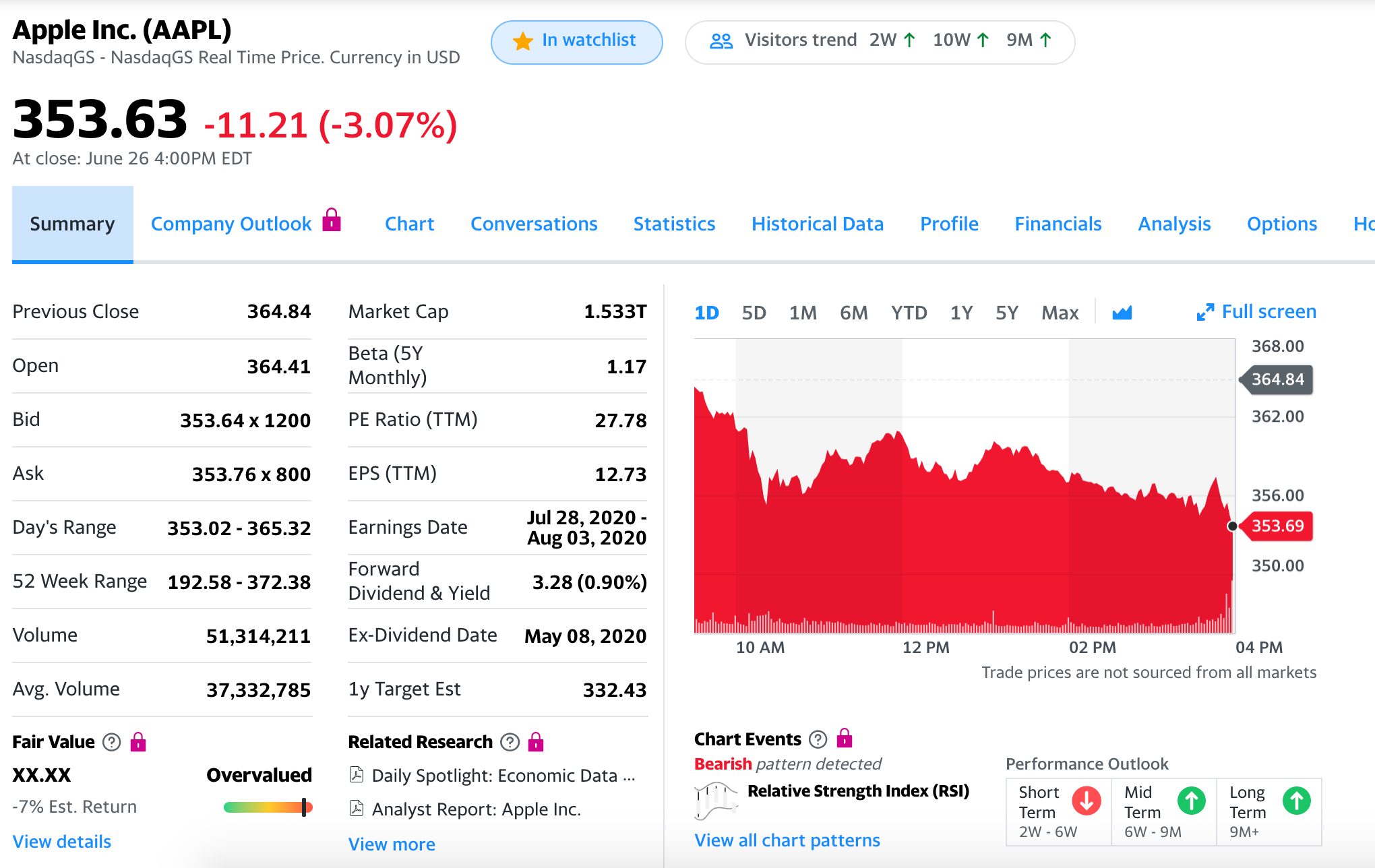Click the Fair Value premium lock icon
The width and height of the screenshot is (1375, 868).
[138, 741]
